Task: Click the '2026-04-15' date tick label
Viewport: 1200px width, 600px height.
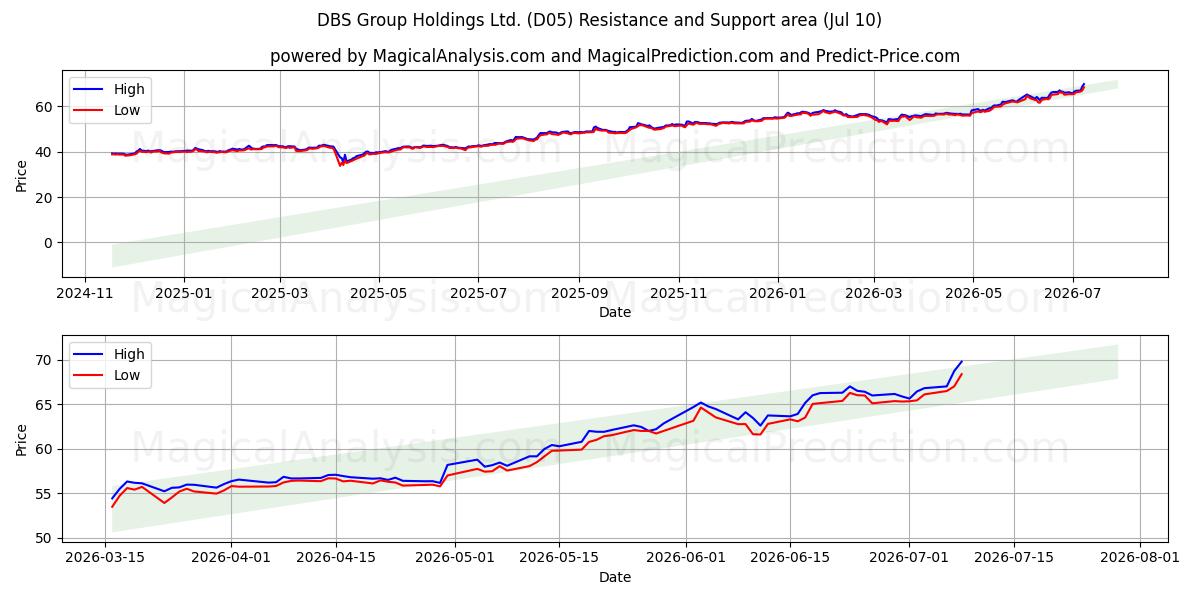Action: (x=335, y=559)
